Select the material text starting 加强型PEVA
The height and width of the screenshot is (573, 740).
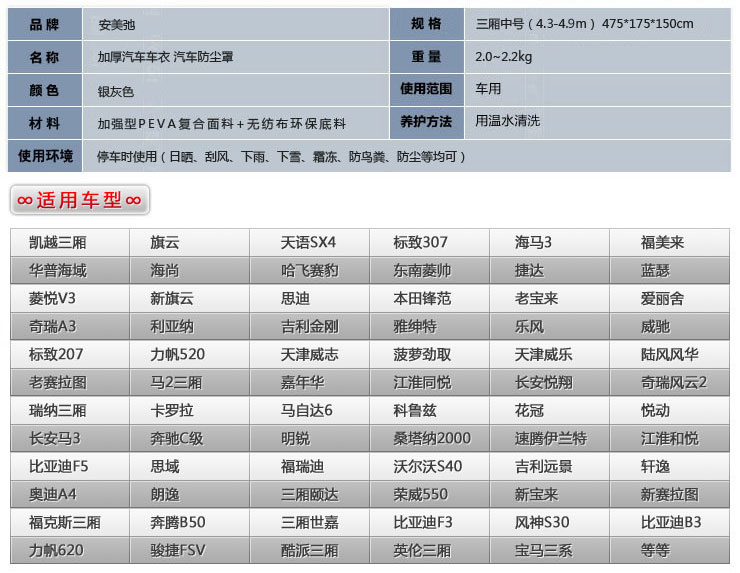point(222,124)
